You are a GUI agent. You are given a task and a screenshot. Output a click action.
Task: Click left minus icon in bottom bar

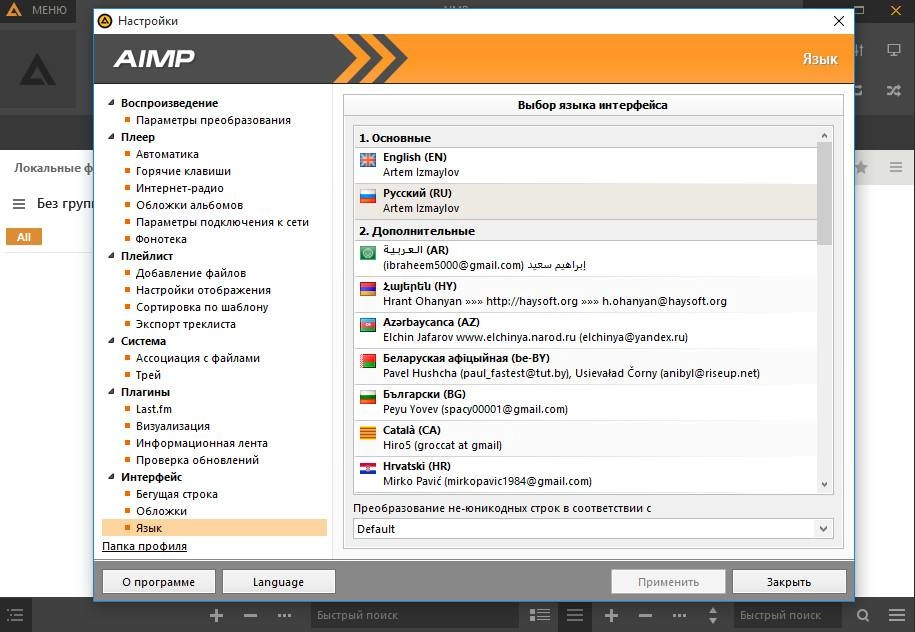tap(250, 615)
